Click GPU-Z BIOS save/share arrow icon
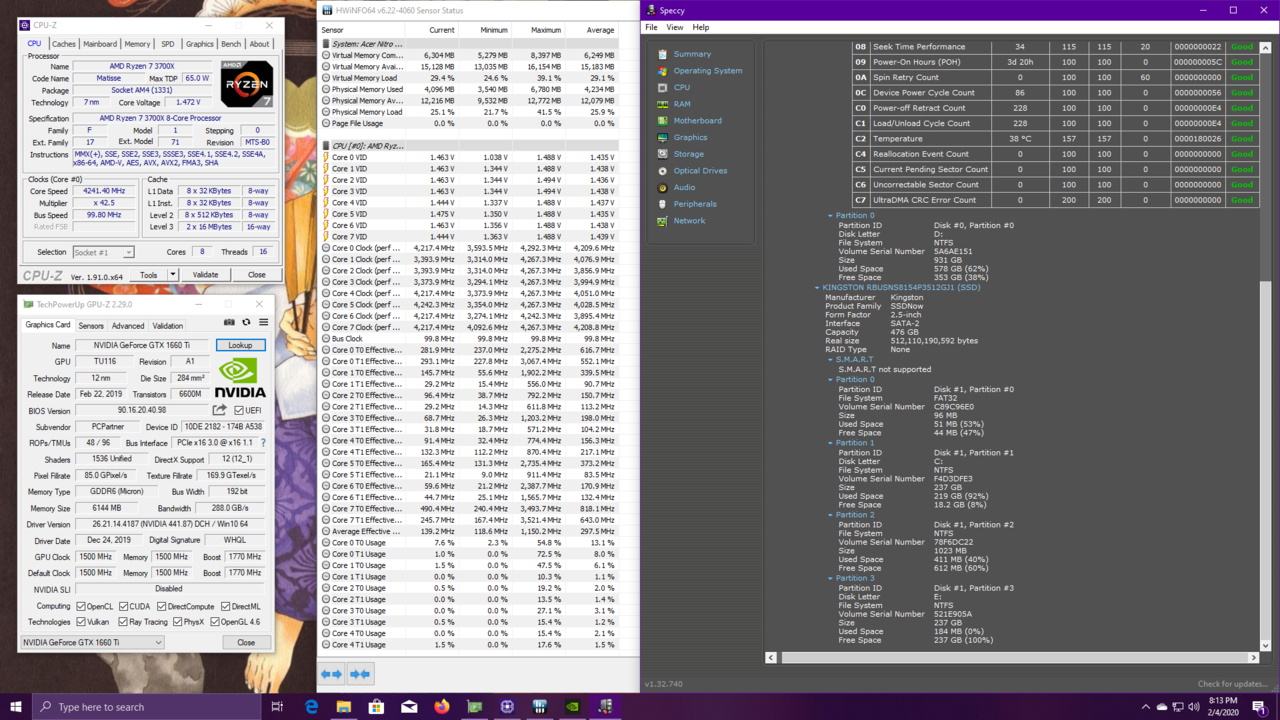The image size is (1280, 720). [x=219, y=410]
